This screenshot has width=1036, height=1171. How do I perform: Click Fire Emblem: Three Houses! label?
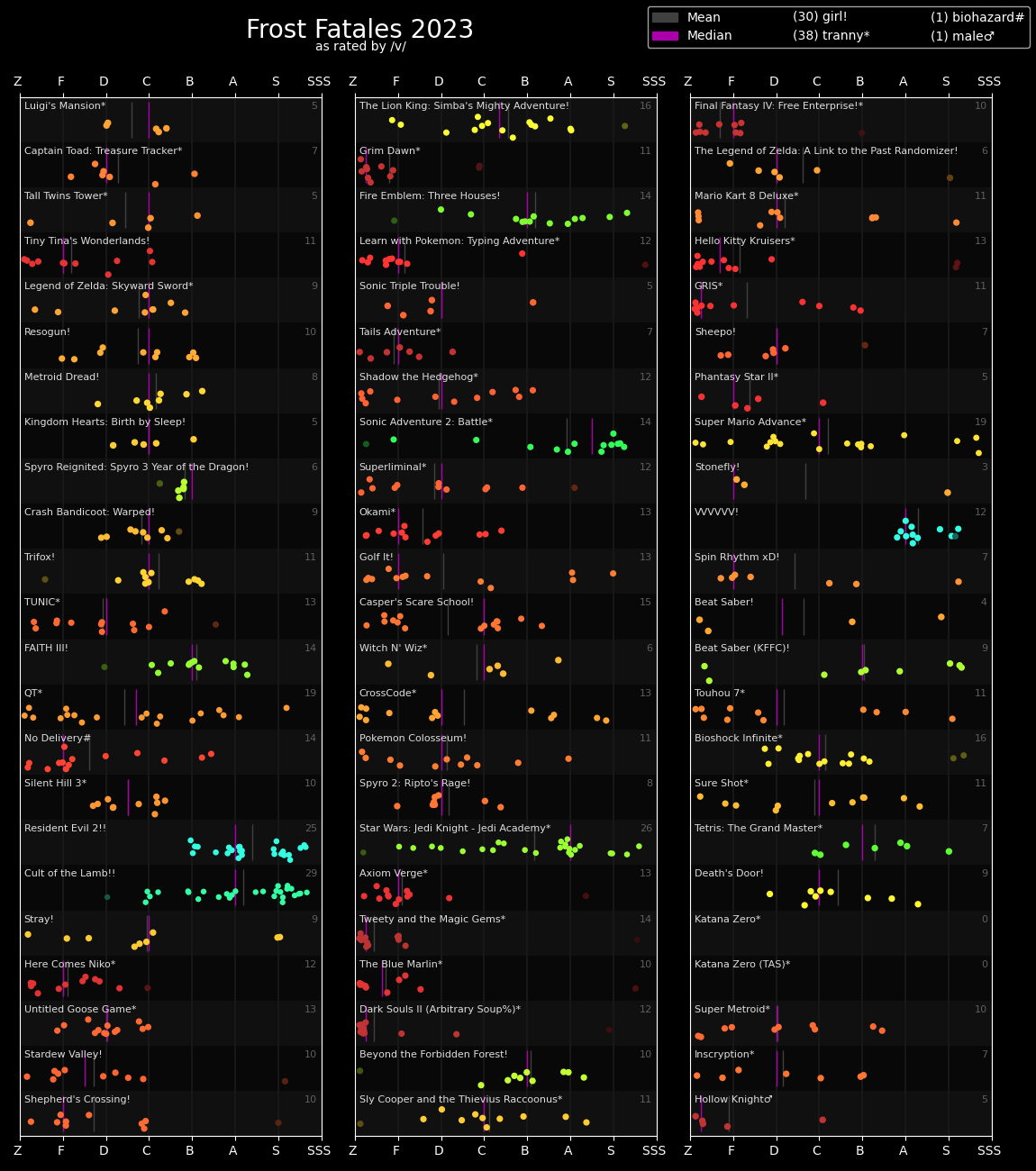coord(430,196)
